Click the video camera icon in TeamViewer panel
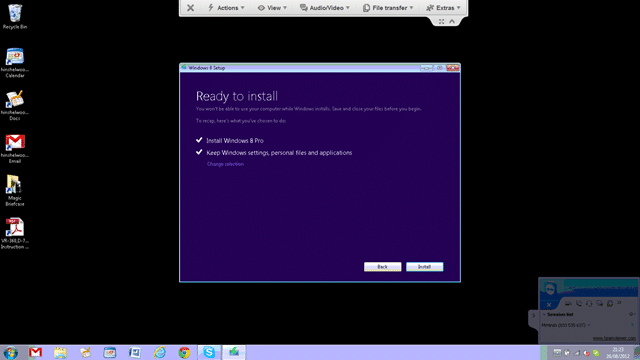640x360 pixels. (568, 303)
